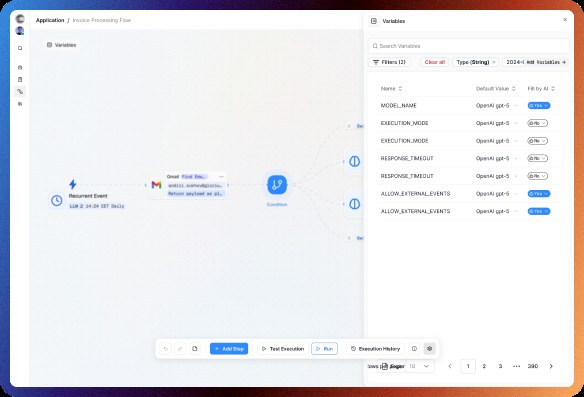
Task: Go to the Application breadcrumb
Action: pos(50,20)
